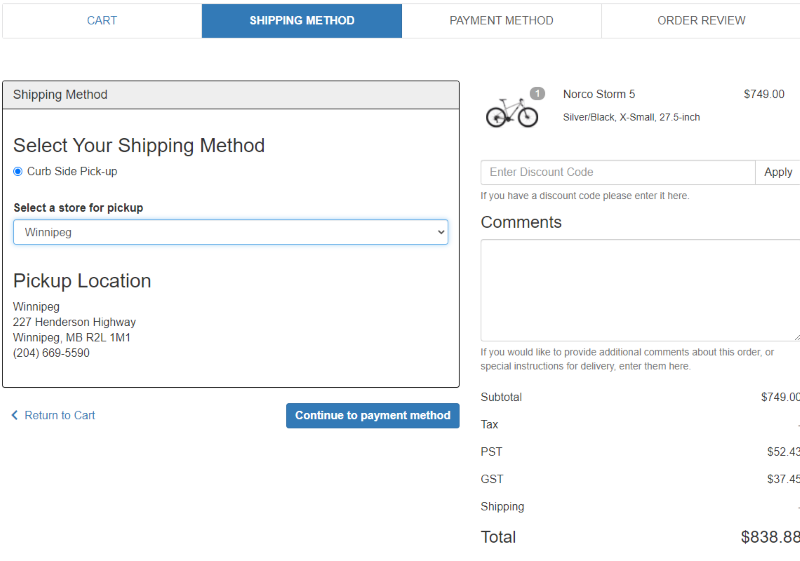Apply the discount code
Viewport: 800px width, 561px height.
click(x=778, y=172)
